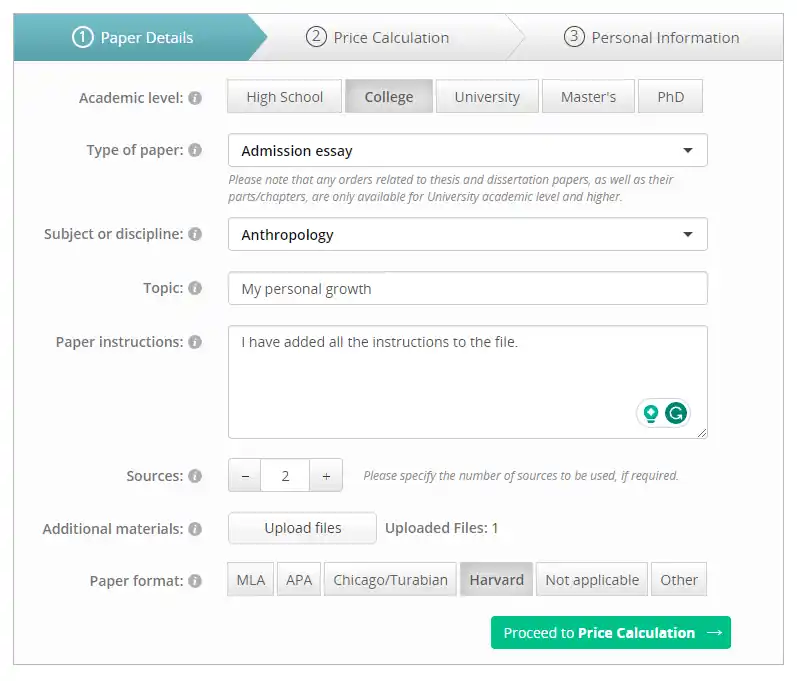Choose APA paper format
Image resolution: width=797 pixels, height=681 pixels.
point(299,579)
